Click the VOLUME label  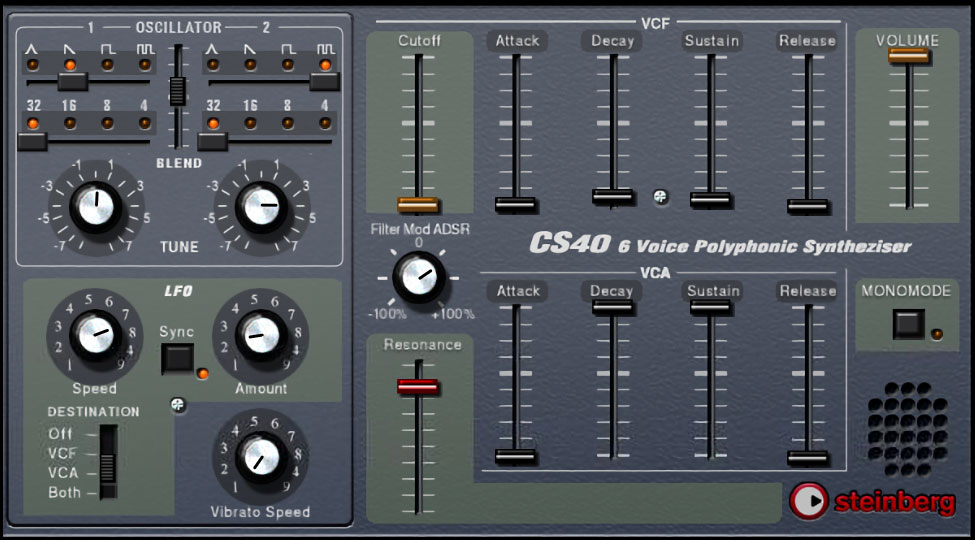point(907,40)
